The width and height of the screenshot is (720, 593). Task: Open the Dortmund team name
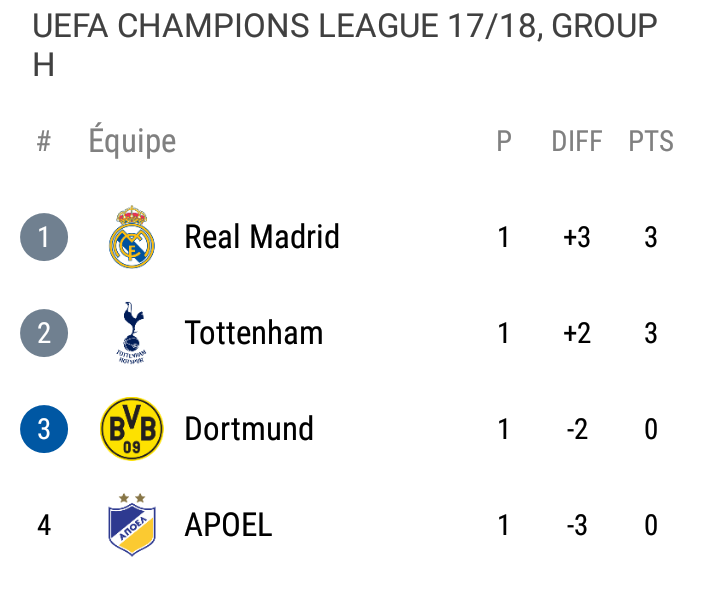pos(249,429)
